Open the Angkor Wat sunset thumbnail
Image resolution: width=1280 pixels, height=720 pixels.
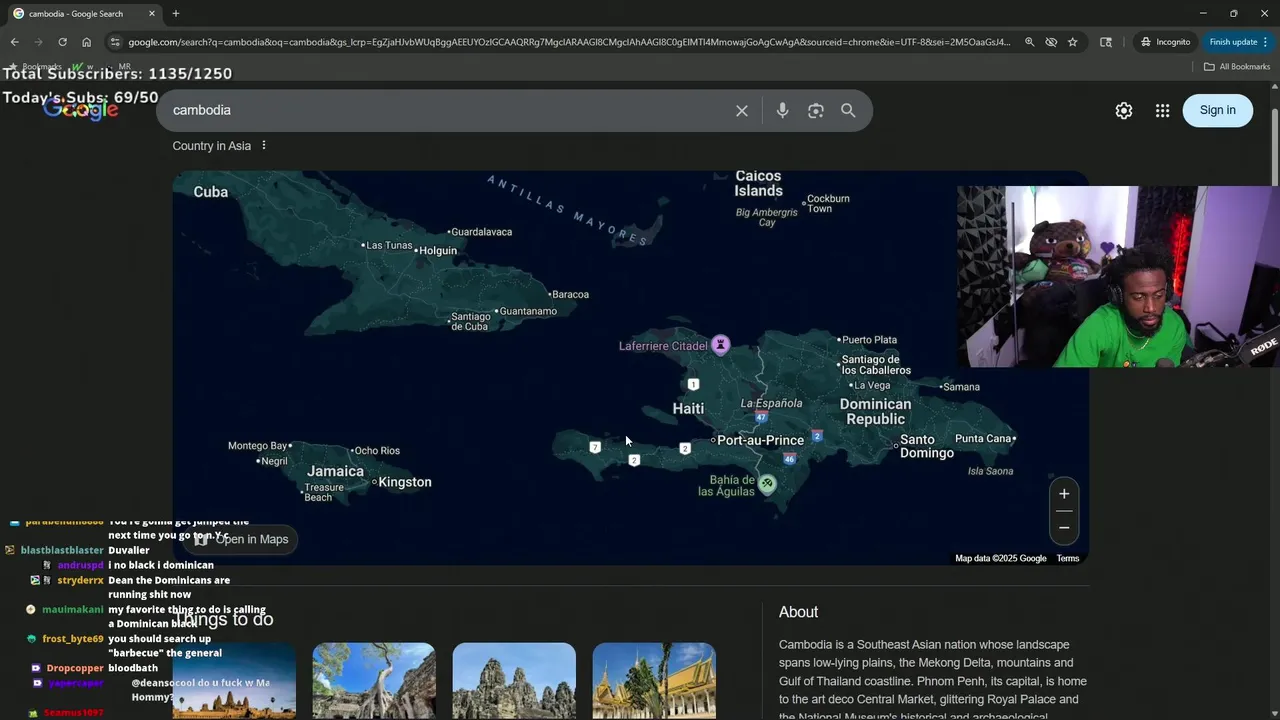click(x=234, y=681)
